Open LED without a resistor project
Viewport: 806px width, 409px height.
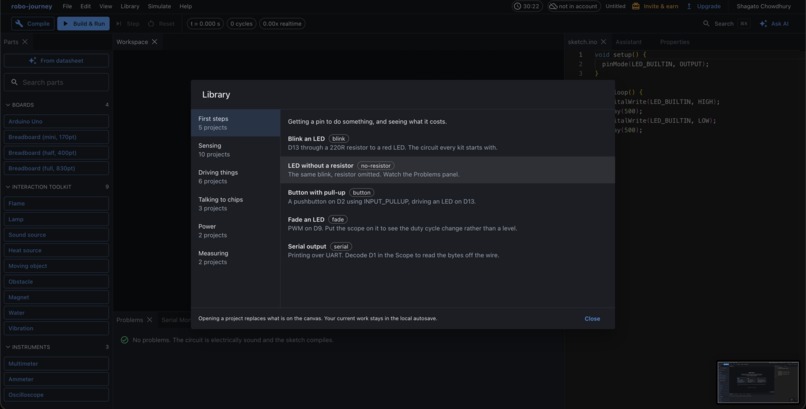tap(447, 170)
